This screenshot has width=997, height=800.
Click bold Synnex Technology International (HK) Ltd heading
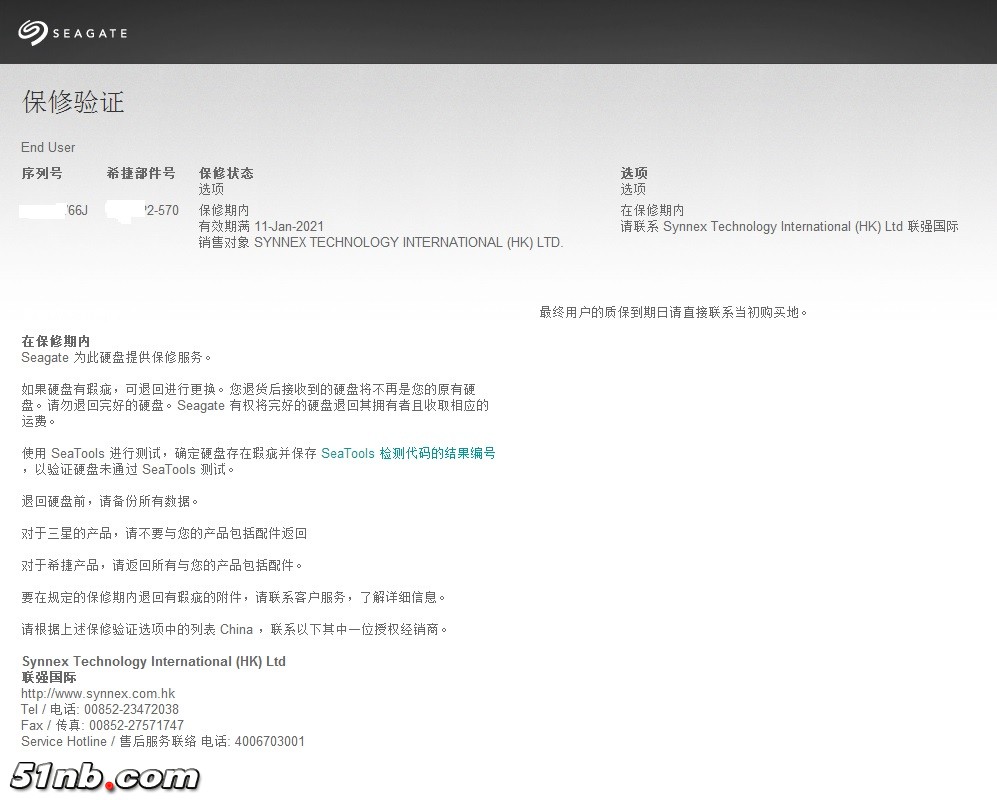coord(154,661)
